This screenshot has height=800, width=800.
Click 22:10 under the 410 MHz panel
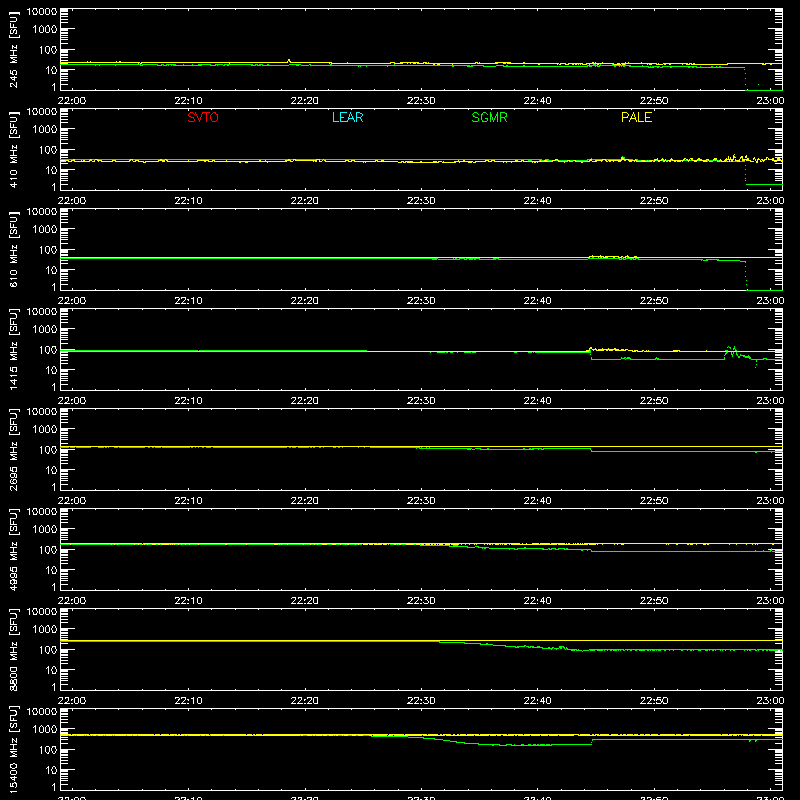[x=188, y=201]
